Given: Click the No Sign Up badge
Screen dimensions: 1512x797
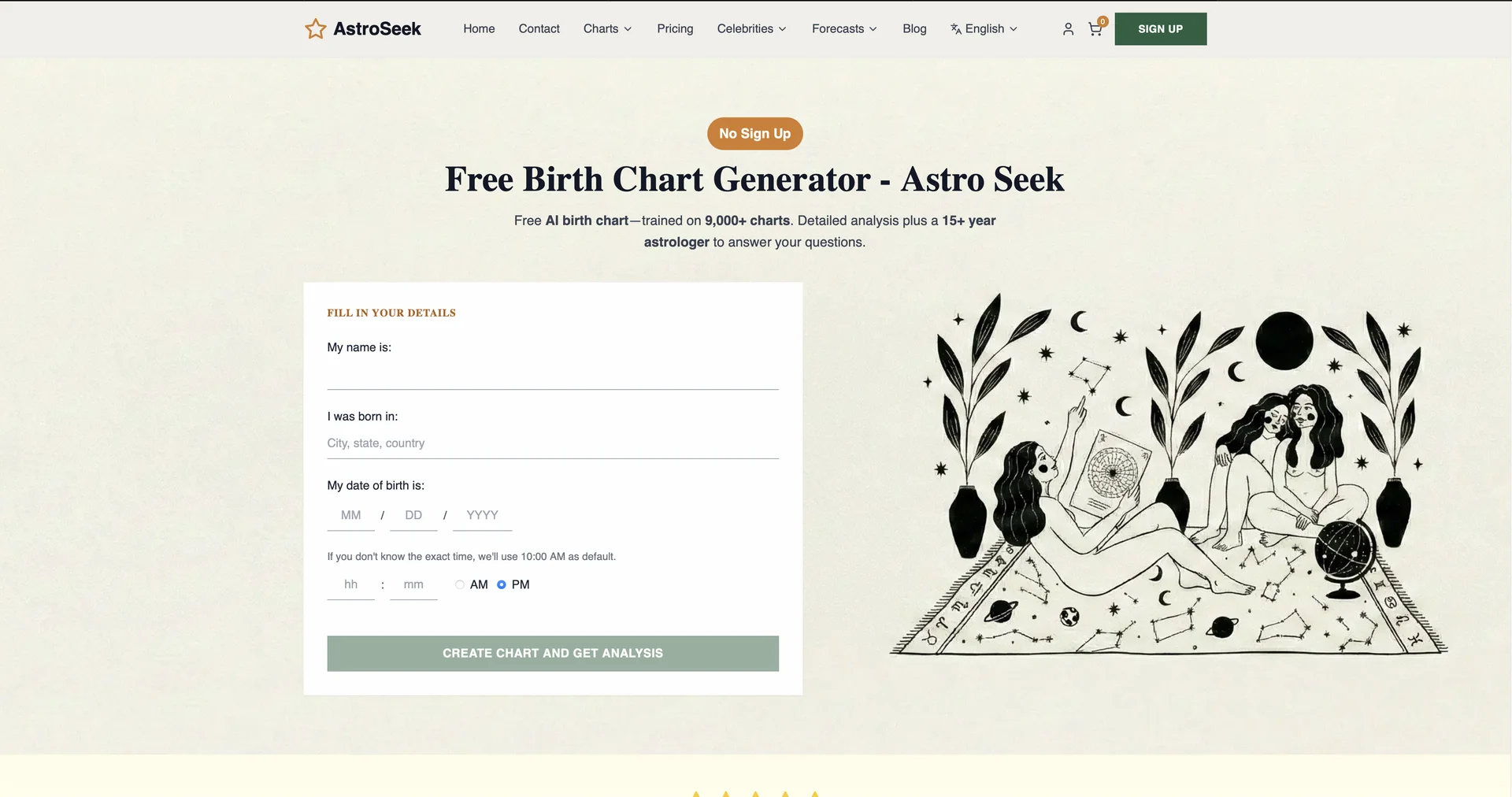Looking at the screenshot, I should [754, 133].
